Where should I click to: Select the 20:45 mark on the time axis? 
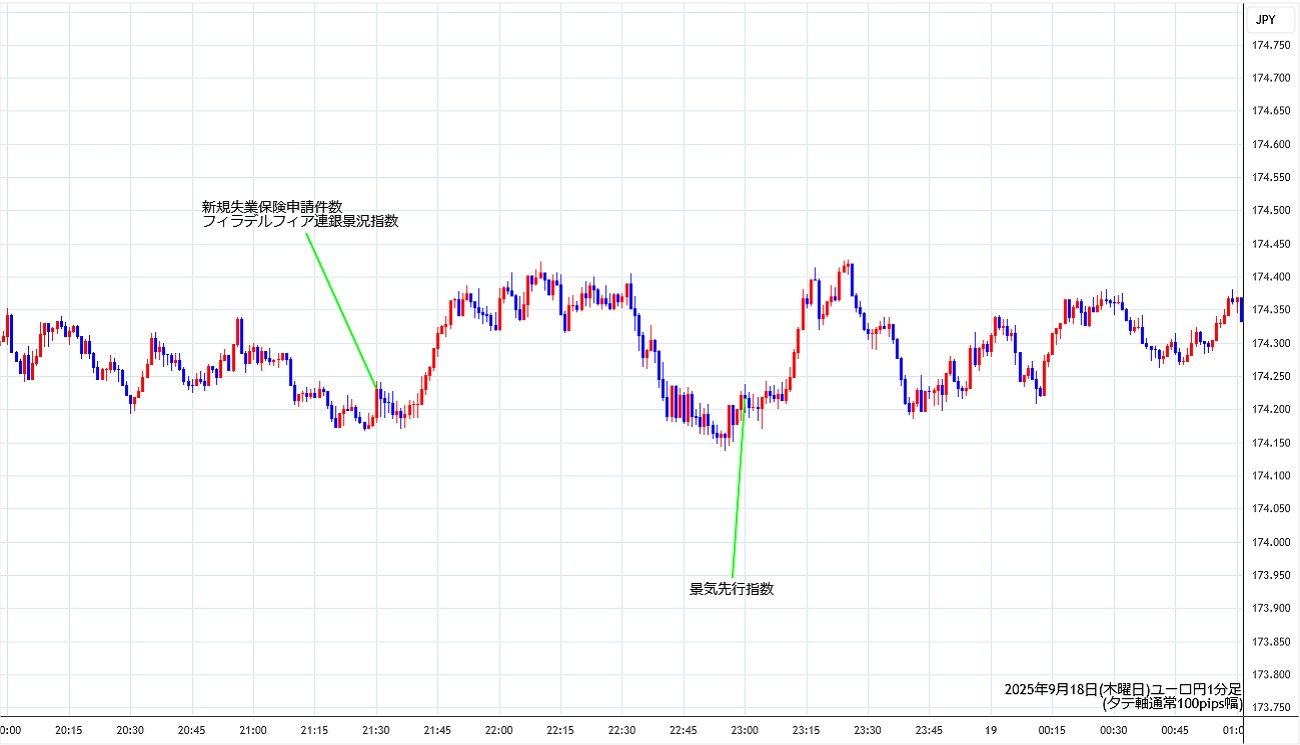pos(192,730)
